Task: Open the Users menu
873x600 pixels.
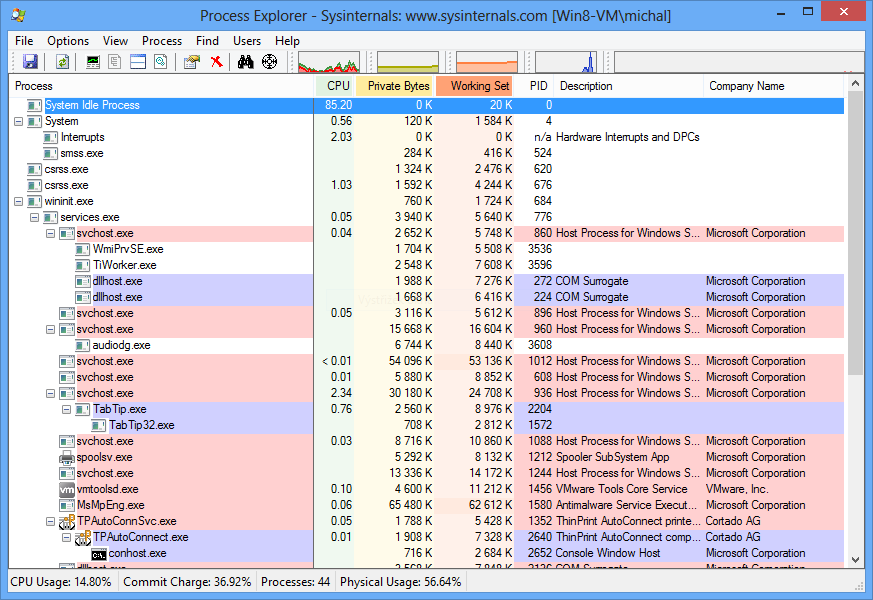Action: (x=246, y=41)
